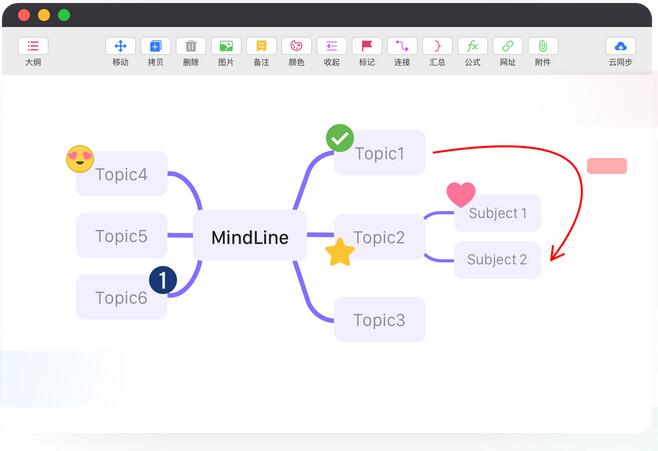
Task: Delete node with trash (删除) icon
Action: point(191,46)
